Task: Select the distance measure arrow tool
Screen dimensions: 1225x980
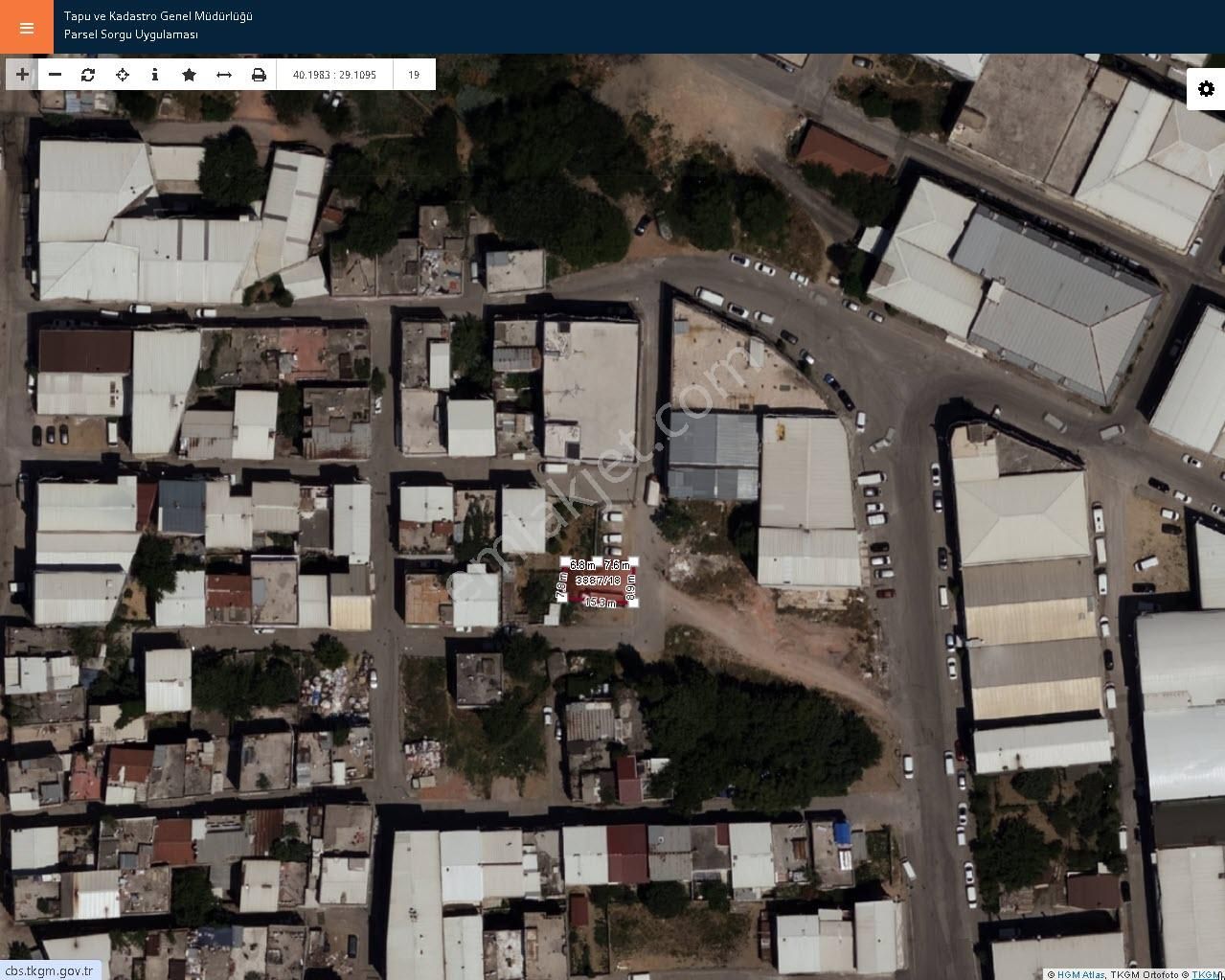Action: pyautogui.click(x=224, y=75)
